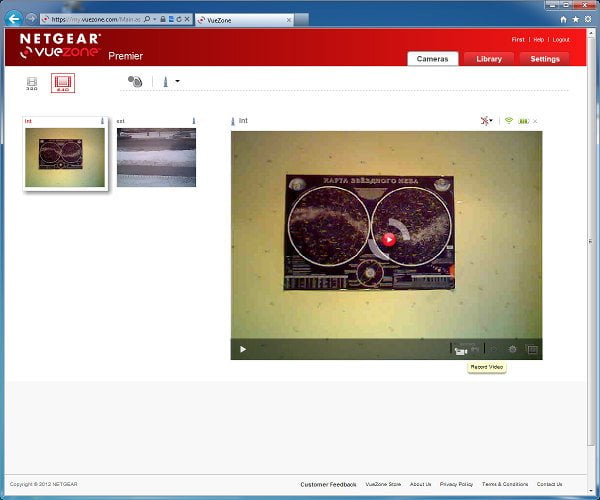This screenshot has height=500, width=600.
Task: Close the Int camera view with X
Action: click(x=535, y=121)
